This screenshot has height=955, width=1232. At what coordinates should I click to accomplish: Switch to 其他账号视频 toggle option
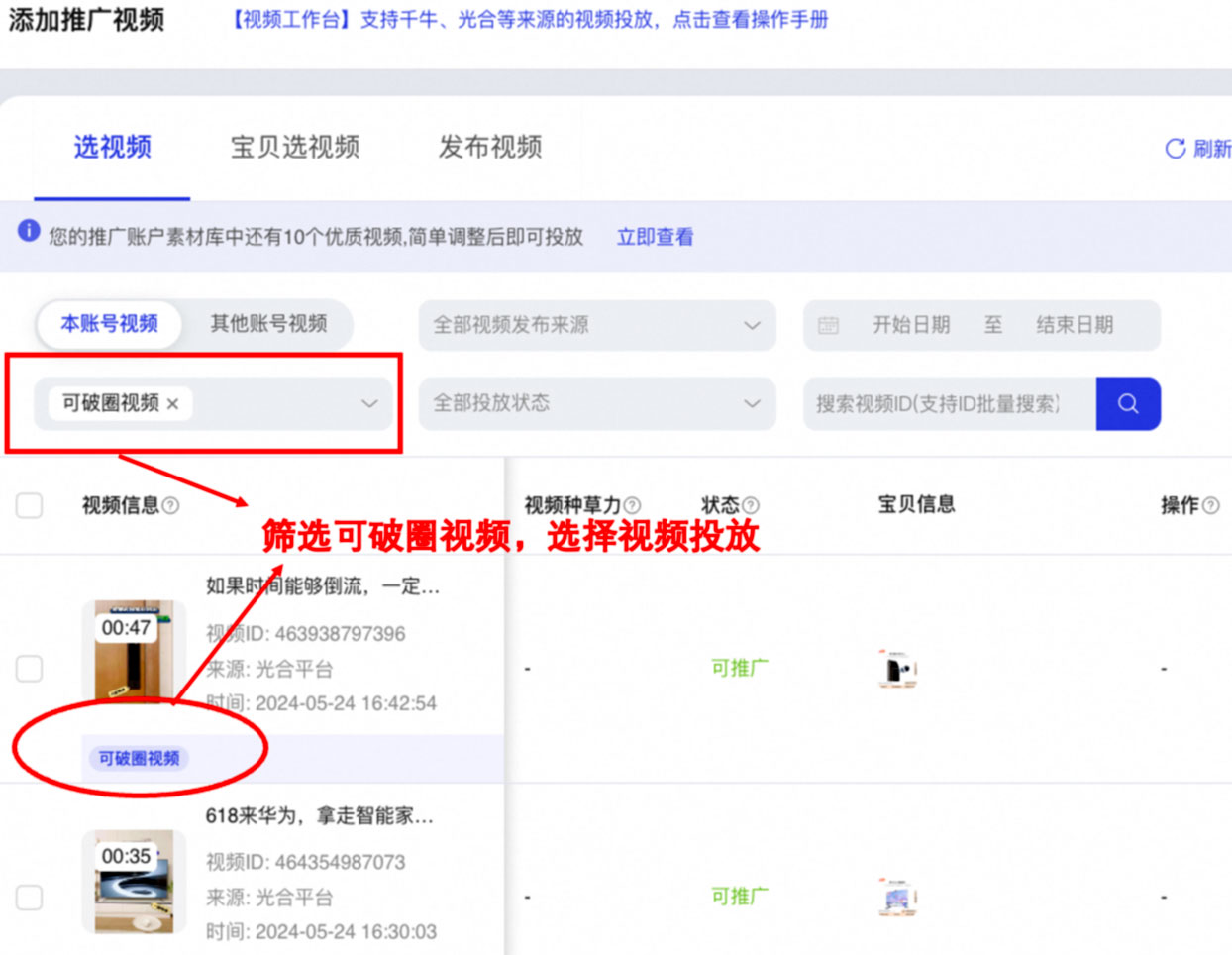click(x=268, y=324)
